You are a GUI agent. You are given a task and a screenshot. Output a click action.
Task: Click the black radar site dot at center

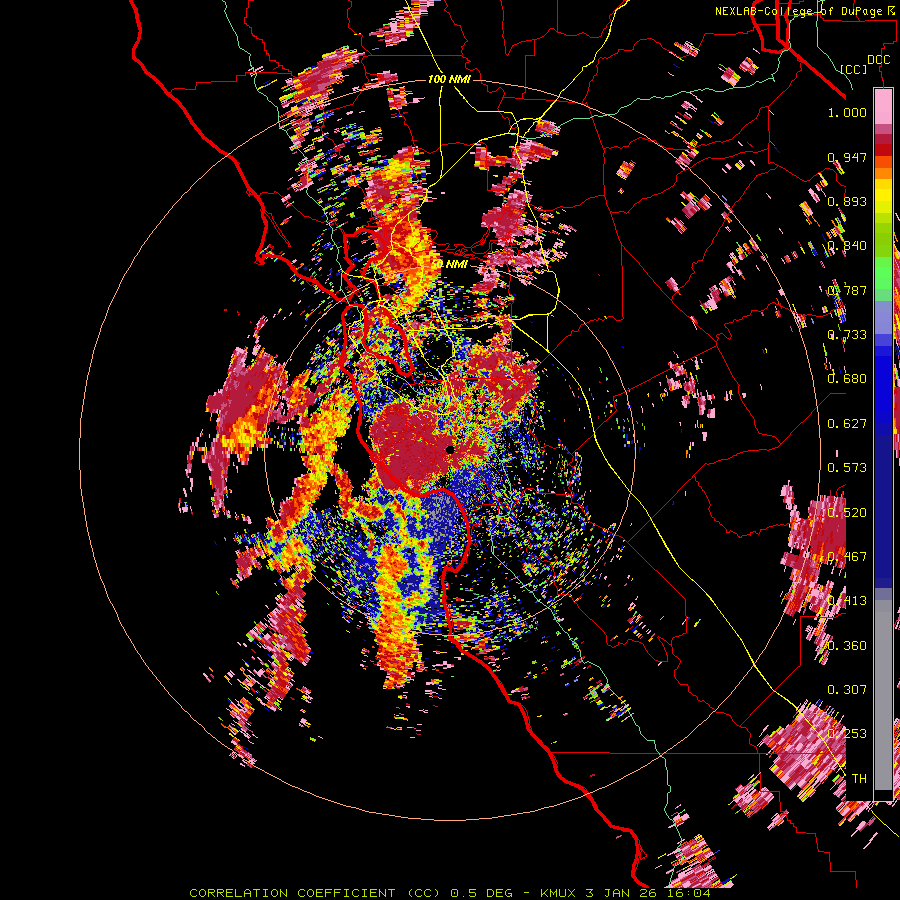tap(449, 449)
